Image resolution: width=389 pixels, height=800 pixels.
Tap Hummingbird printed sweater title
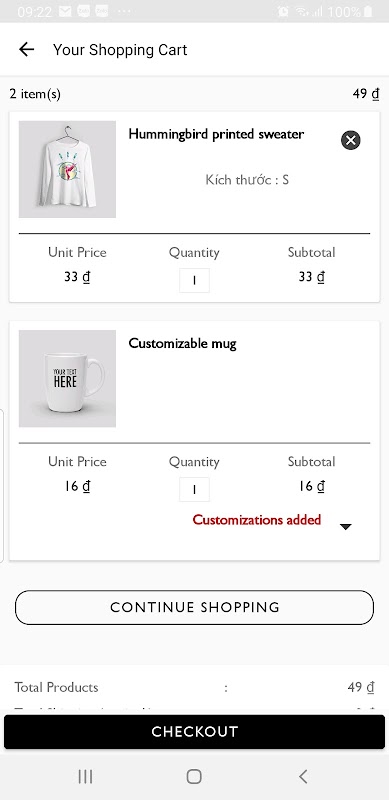click(216, 134)
